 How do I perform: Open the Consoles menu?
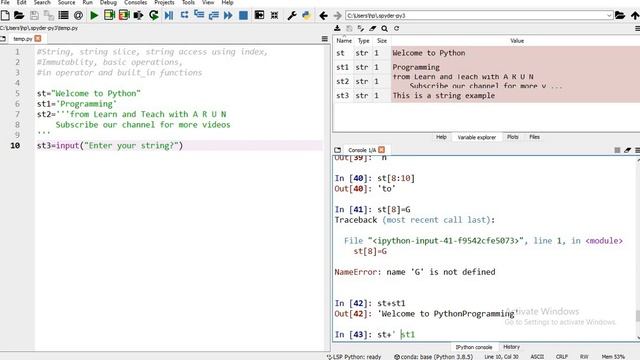(x=136, y=2)
